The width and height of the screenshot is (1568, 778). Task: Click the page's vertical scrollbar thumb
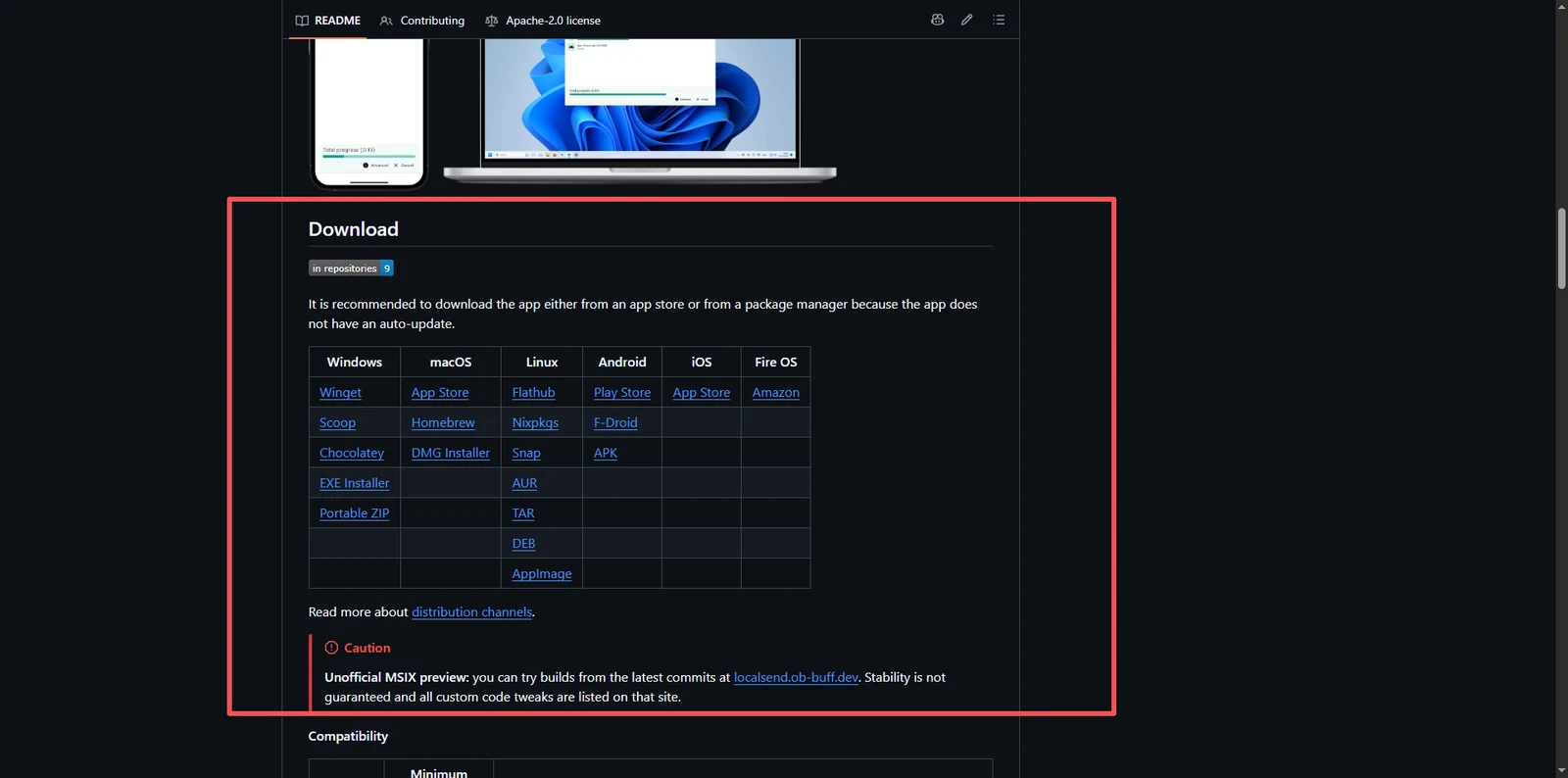(x=1562, y=249)
